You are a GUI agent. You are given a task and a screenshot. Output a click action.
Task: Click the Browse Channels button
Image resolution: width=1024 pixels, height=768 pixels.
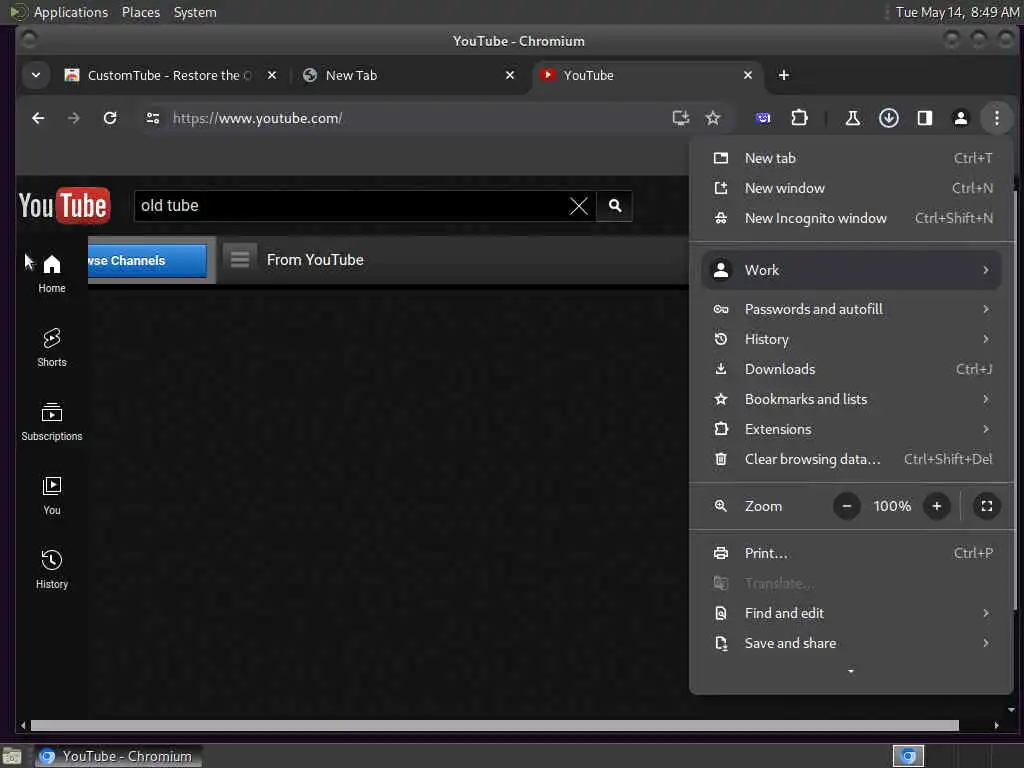point(147,261)
